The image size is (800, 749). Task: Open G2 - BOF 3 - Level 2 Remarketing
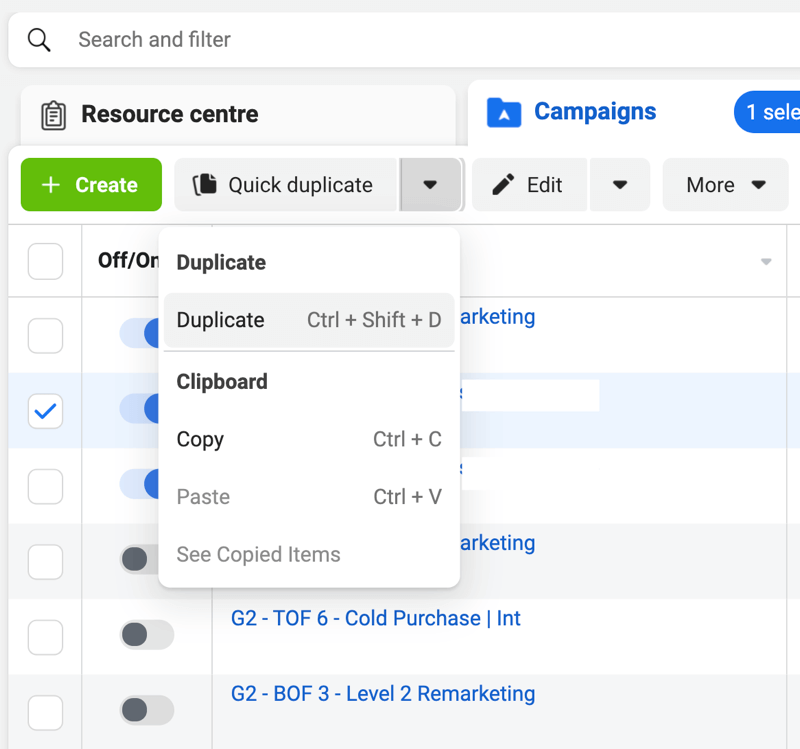coord(382,694)
